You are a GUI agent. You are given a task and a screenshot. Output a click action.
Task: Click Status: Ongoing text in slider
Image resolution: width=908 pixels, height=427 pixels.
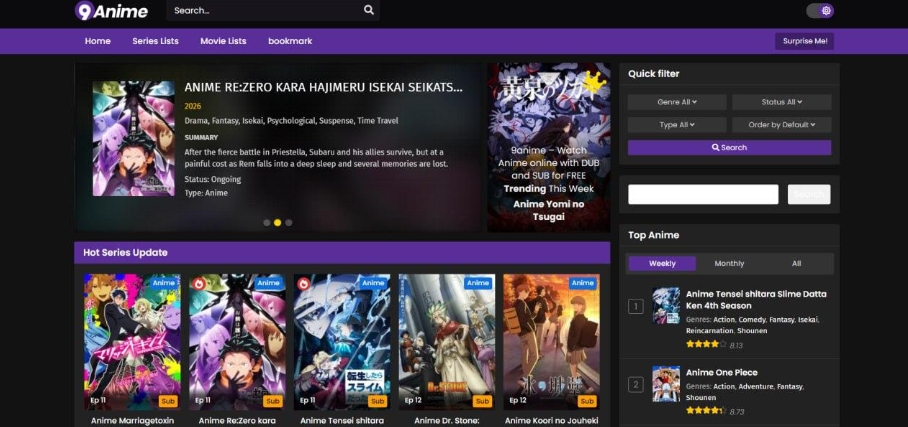click(x=213, y=180)
